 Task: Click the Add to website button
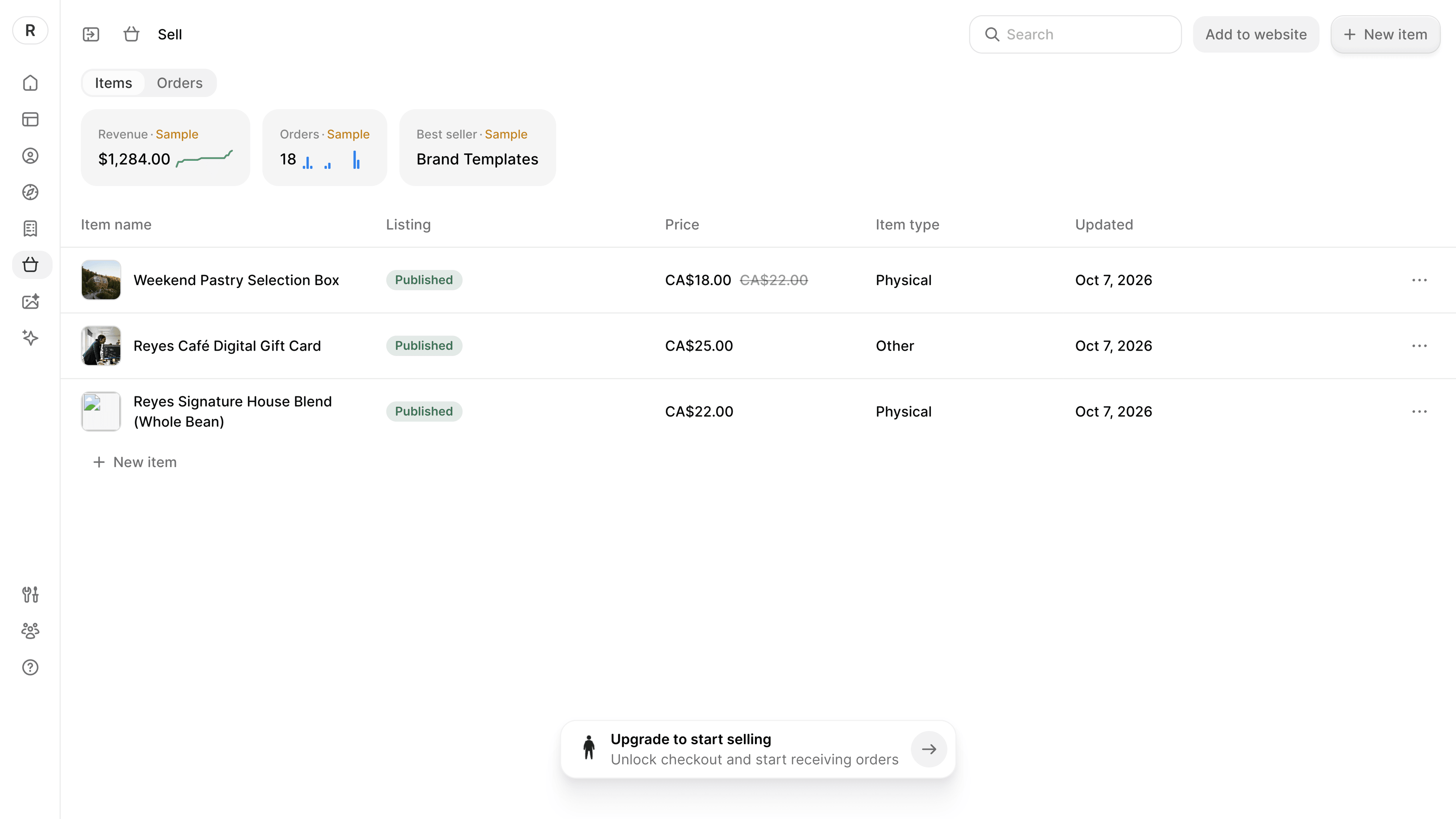(x=1256, y=35)
